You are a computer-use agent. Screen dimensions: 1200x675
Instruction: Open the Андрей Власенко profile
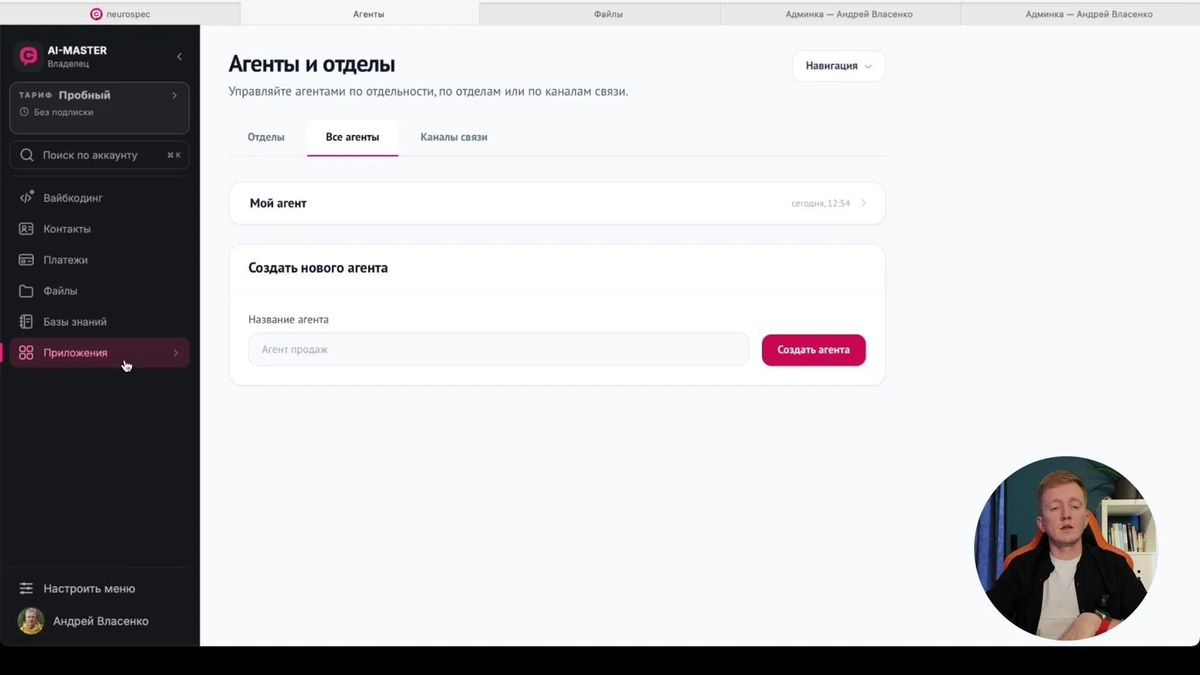click(99, 621)
